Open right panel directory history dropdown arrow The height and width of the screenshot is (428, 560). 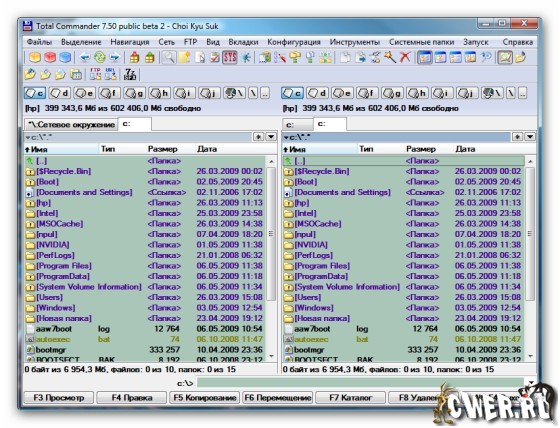[x=530, y=137]
